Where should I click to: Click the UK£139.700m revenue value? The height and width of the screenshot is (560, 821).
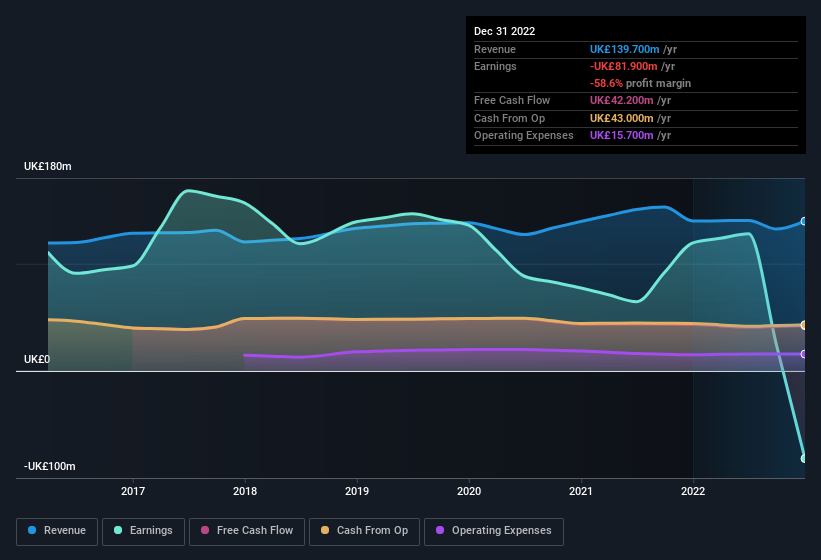tap(625, 49)
